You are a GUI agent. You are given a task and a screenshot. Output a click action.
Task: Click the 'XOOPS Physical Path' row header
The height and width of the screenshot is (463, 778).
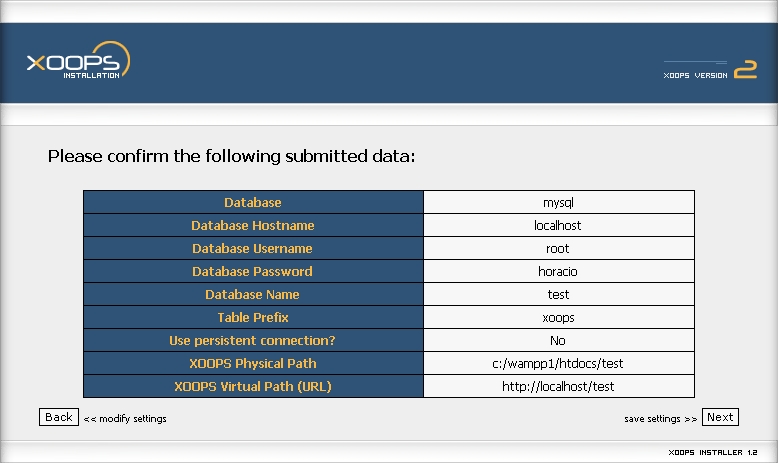(x=253, y=363)
